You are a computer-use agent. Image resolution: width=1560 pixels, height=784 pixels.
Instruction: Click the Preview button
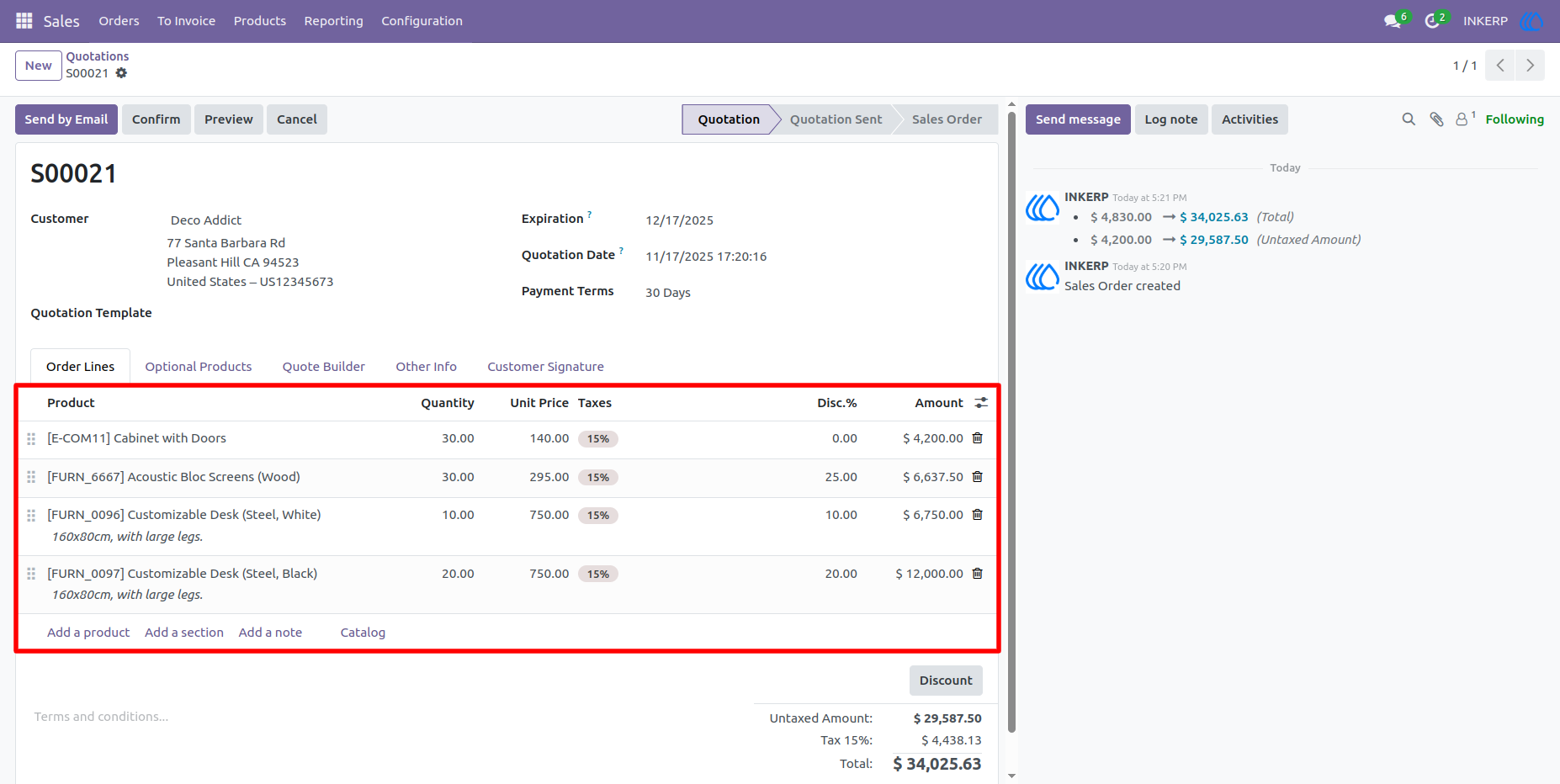(x=229, y=119)
